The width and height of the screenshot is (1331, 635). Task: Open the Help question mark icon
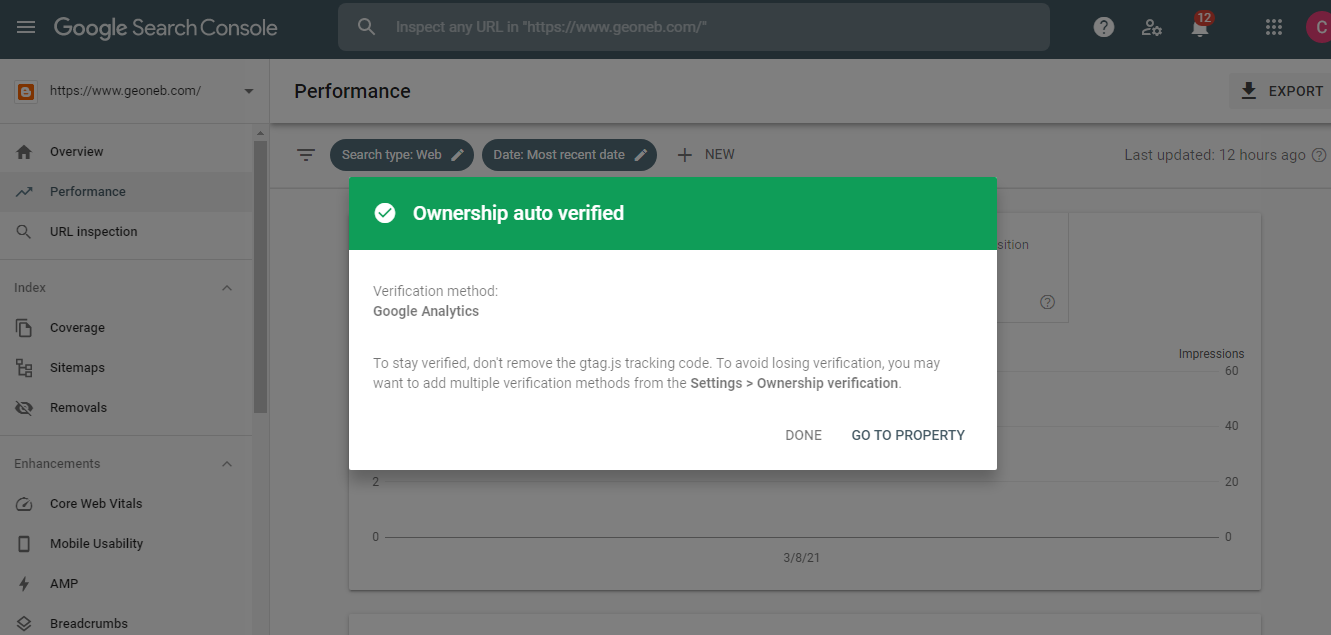click(1104, 28)
